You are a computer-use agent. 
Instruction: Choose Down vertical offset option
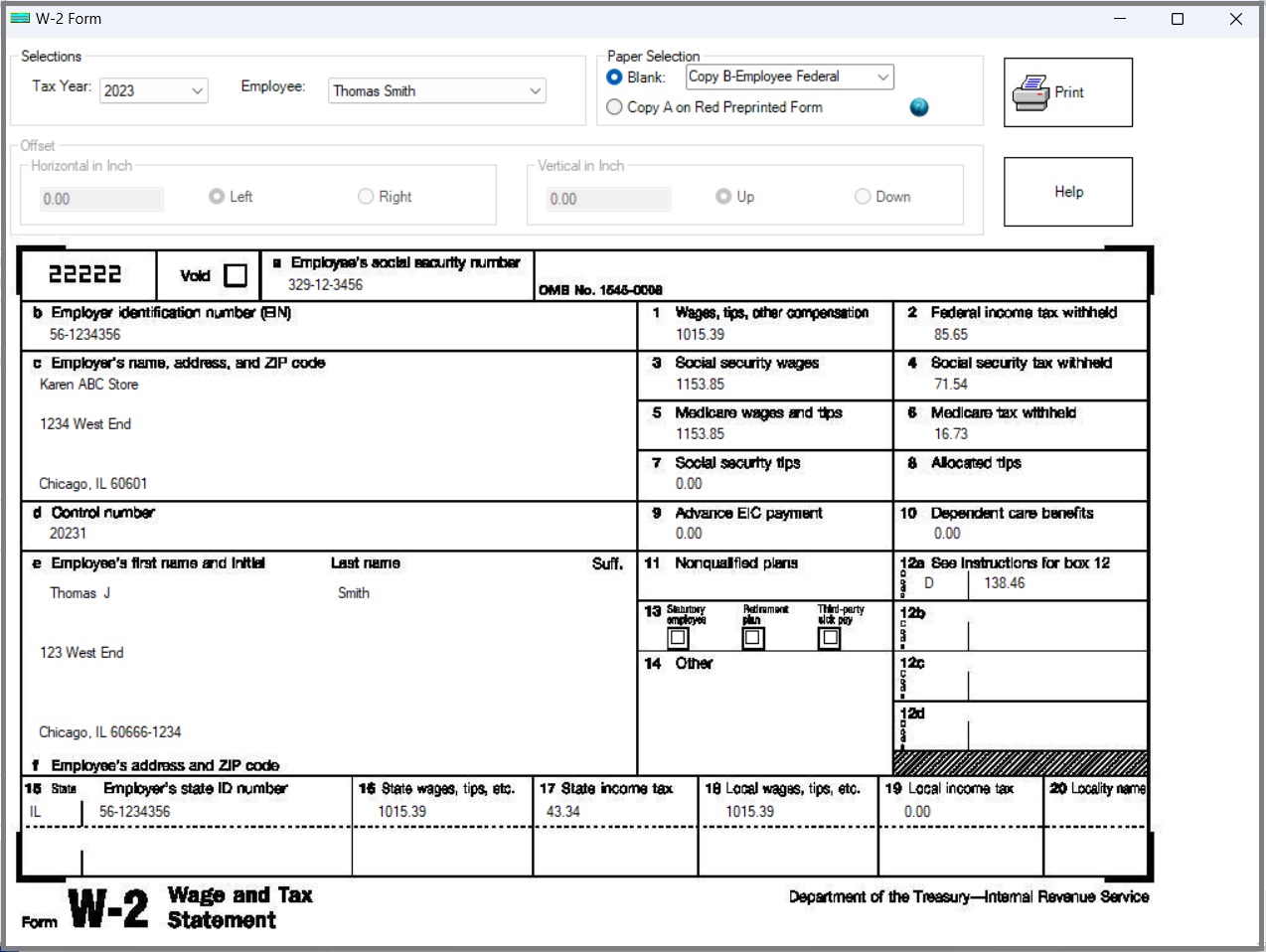coord(863,196)
